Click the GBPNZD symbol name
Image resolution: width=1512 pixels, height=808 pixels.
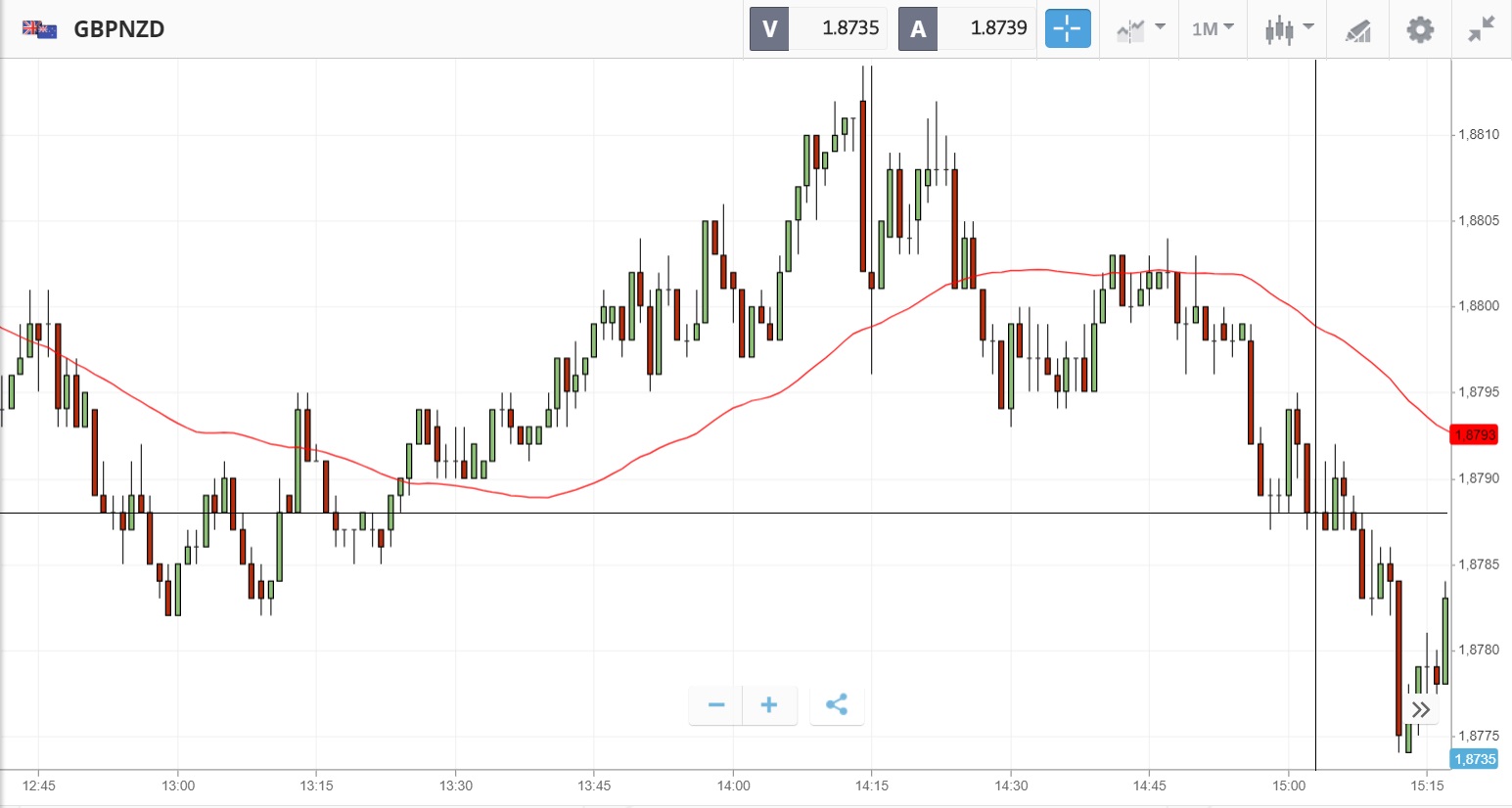(119, 29)
